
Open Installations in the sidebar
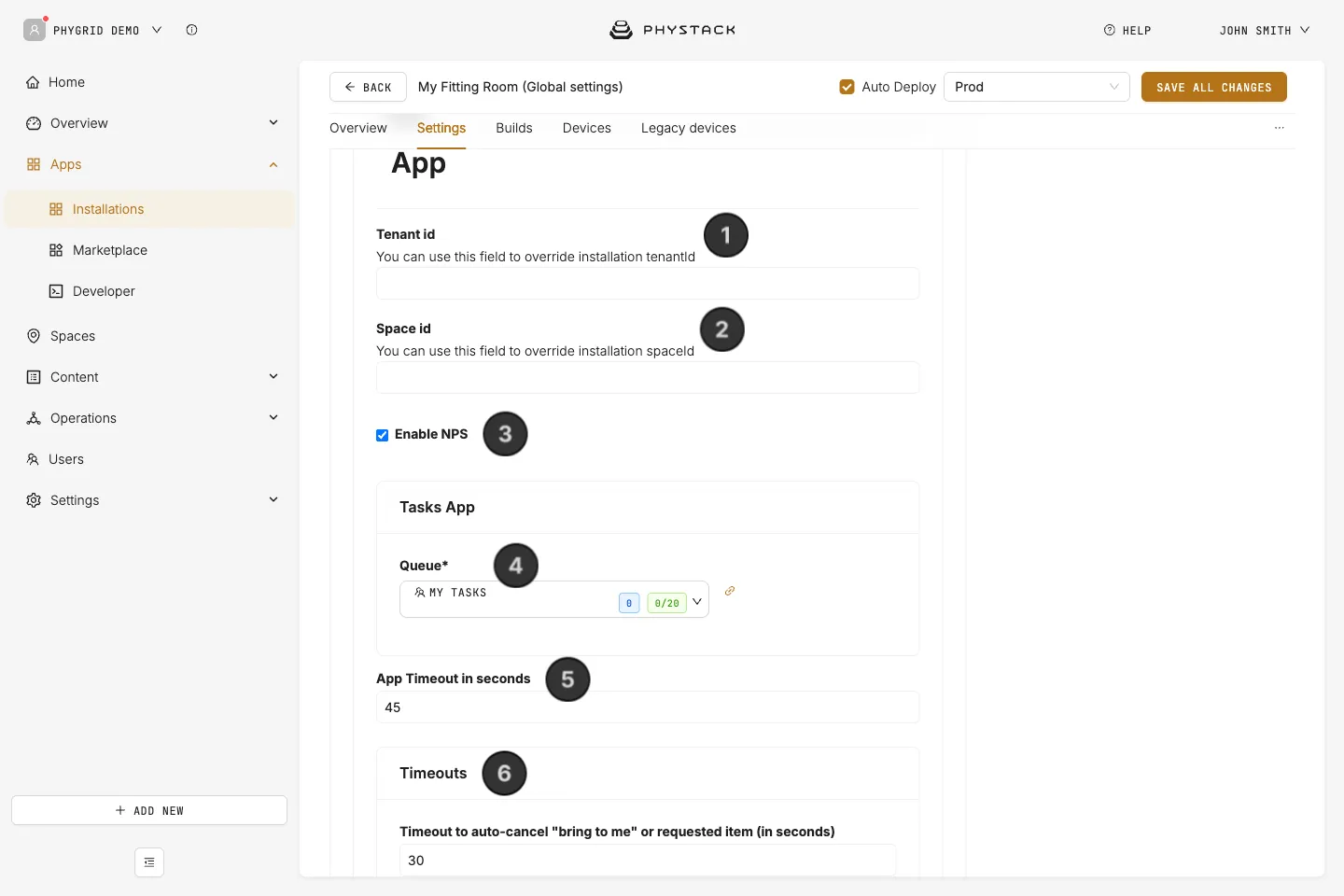pos(149,209)
